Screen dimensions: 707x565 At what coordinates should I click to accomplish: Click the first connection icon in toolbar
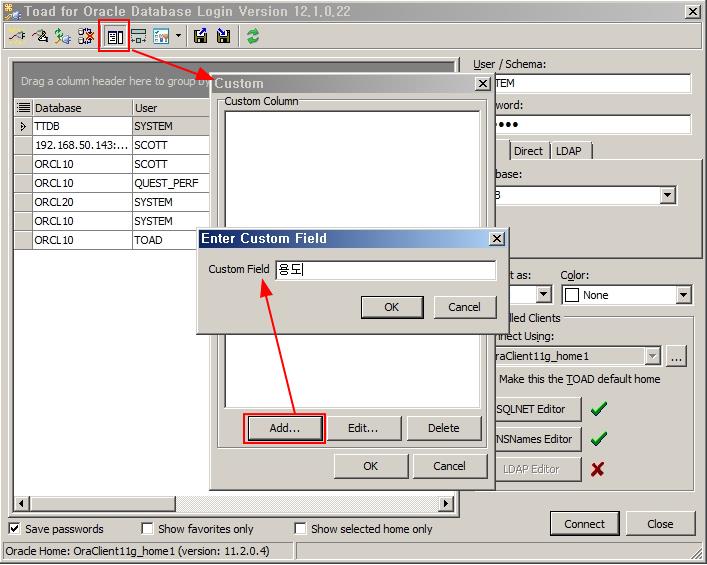(17, 37)
